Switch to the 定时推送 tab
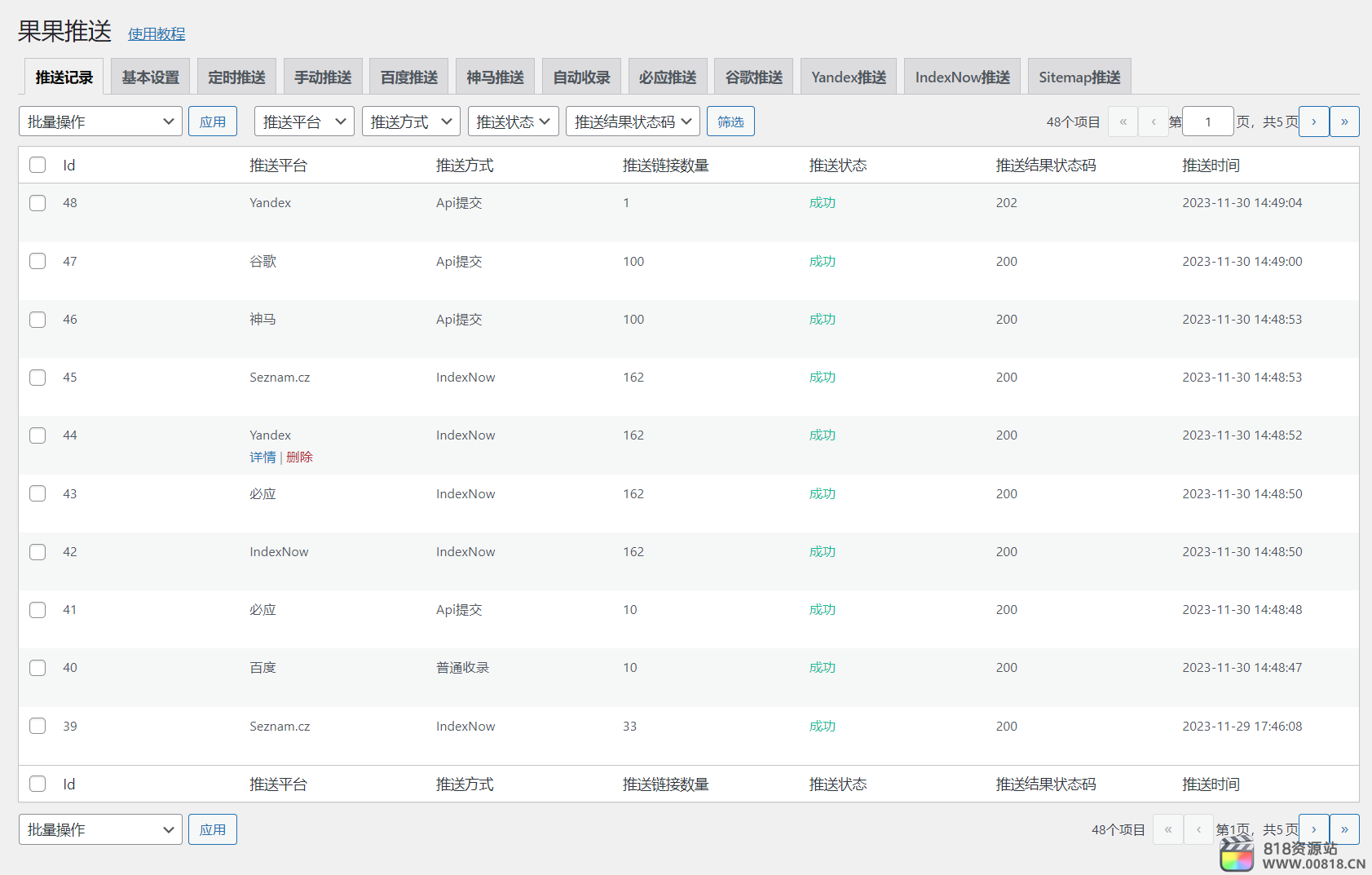This screenshot has width=1372, height=875. pos(236,77)
